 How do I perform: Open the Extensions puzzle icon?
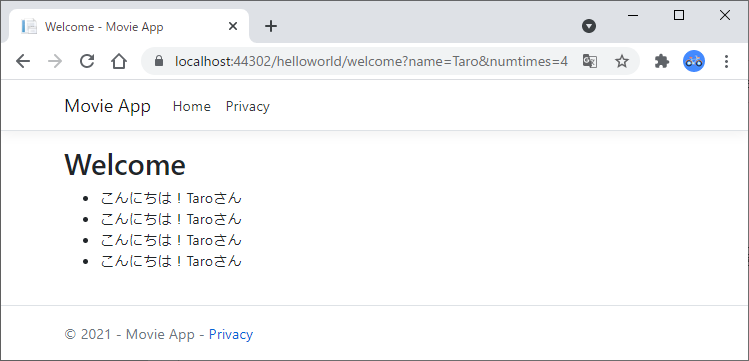coord(662,61)
